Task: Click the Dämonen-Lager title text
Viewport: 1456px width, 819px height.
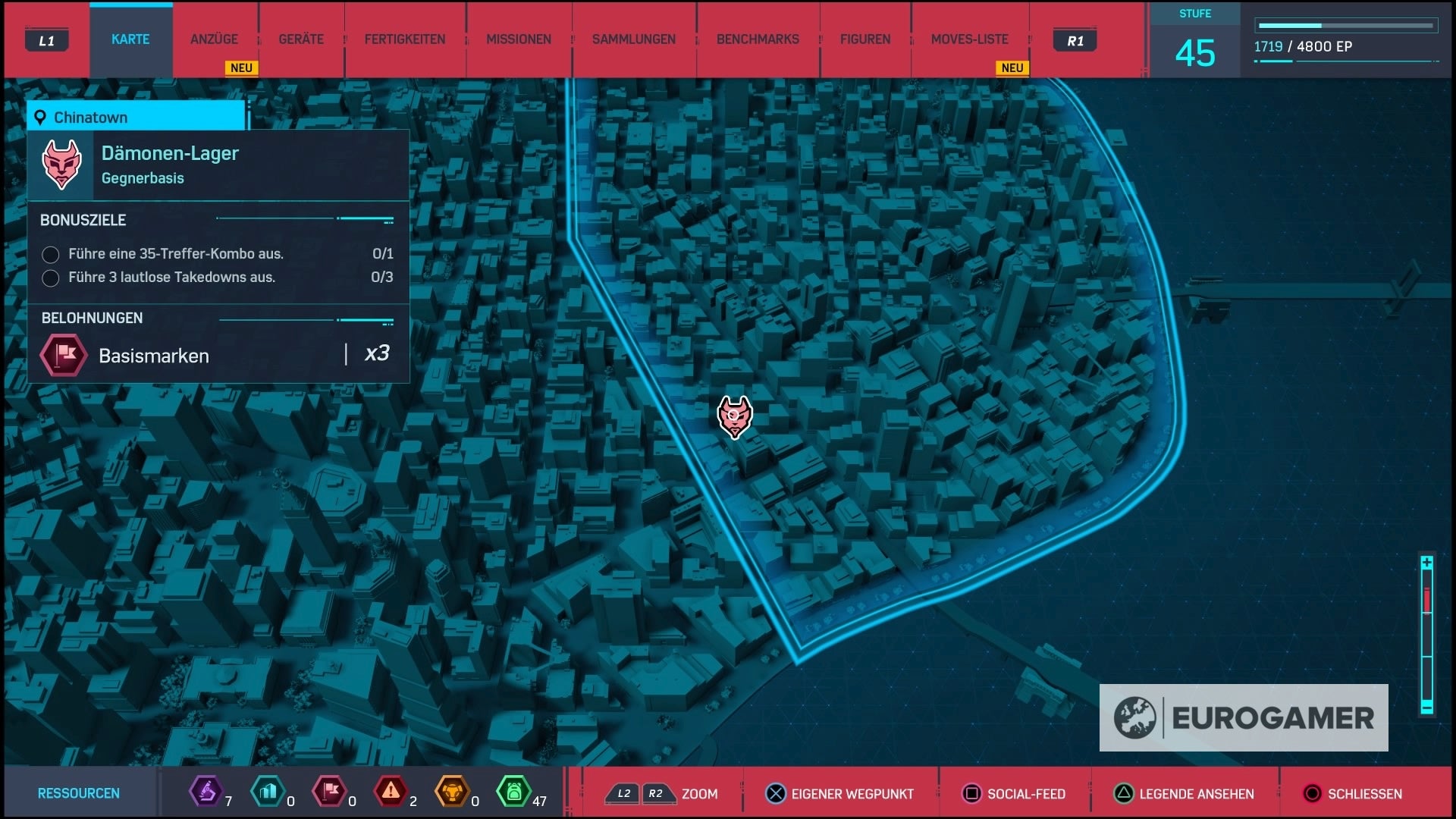Action: point(170,153)
